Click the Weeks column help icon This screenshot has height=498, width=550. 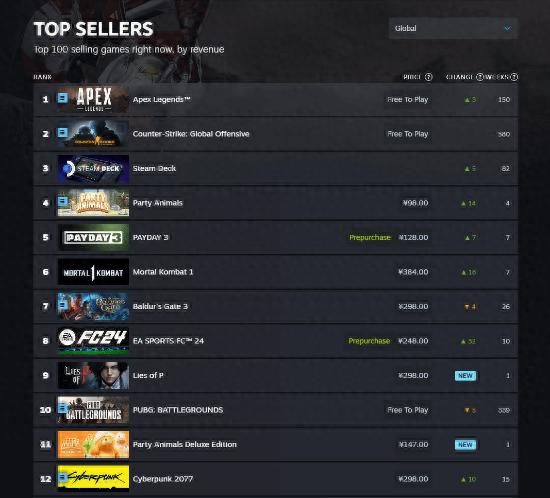[514, 77]
